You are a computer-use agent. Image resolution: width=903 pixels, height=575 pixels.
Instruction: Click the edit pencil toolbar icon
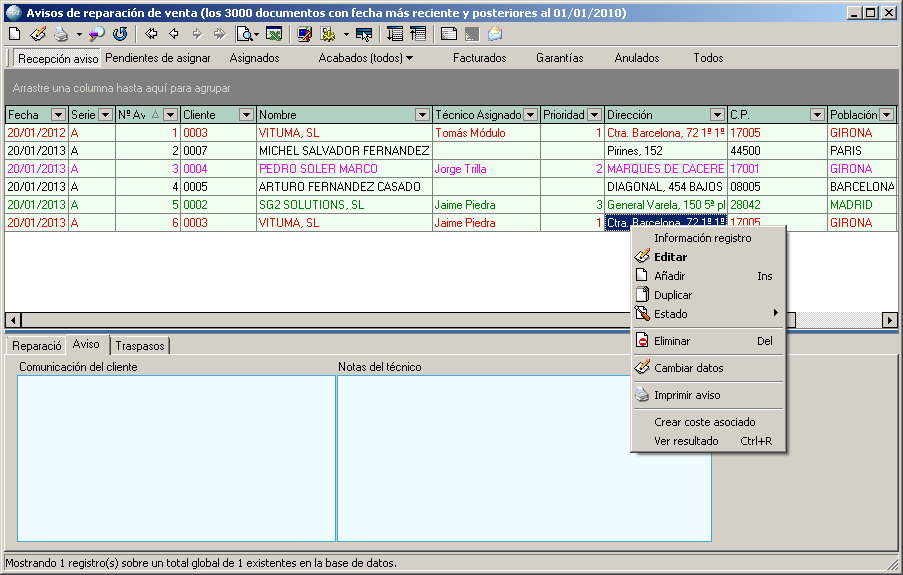pos(38,34)
